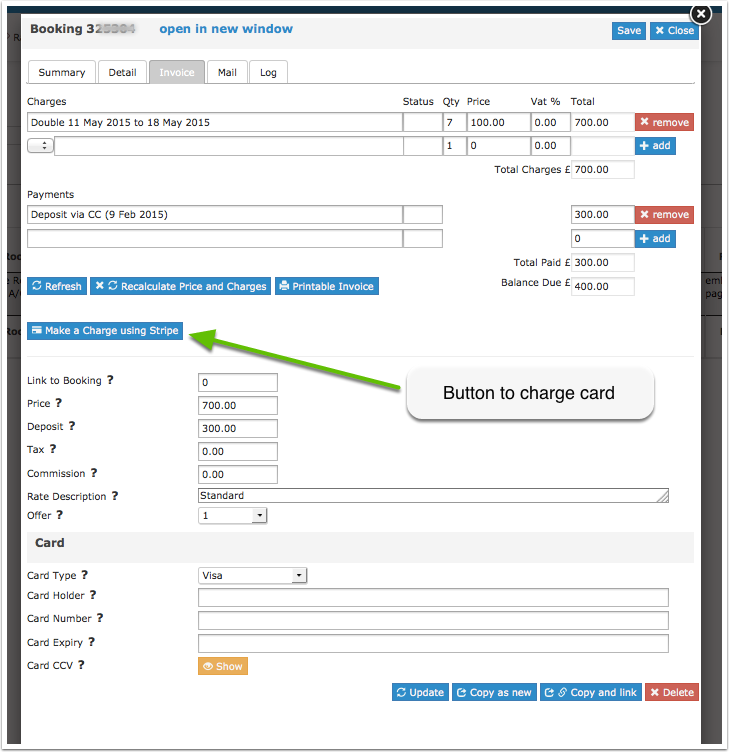Open the Printable Invoice
Viewport: 729px width, 752px height.
(x=327, y=286)
